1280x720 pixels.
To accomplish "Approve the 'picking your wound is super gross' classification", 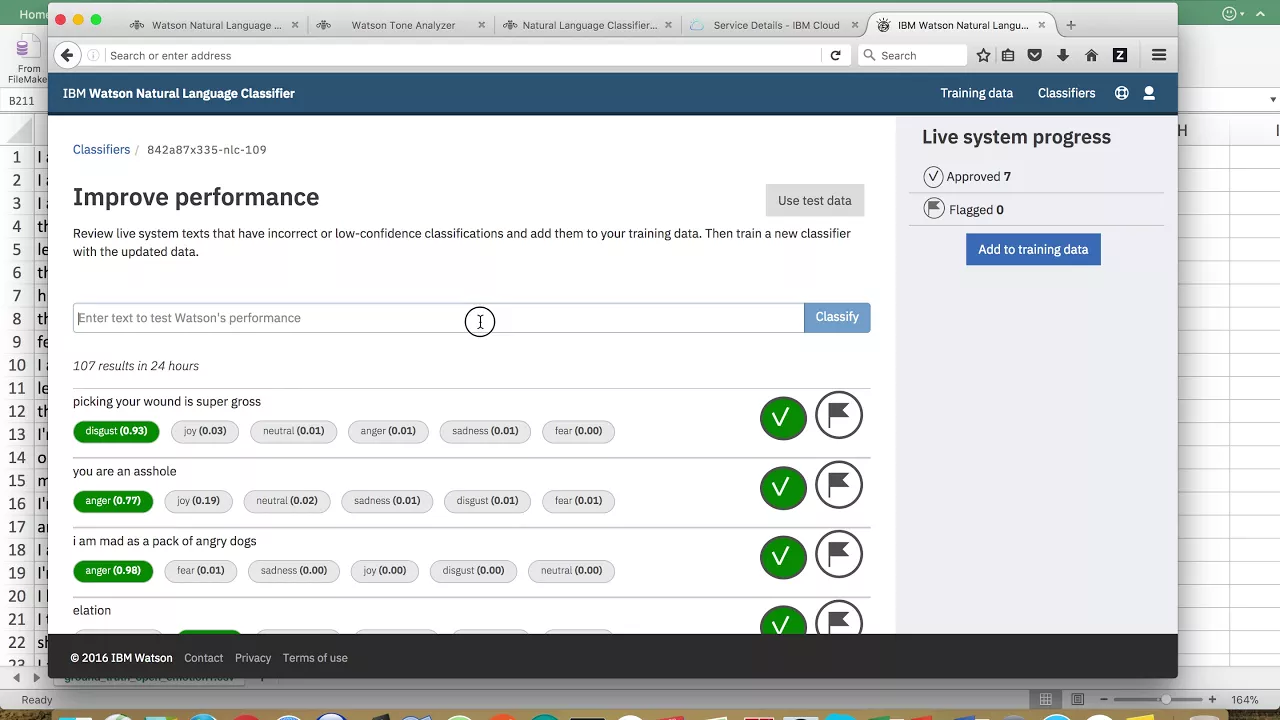I will click(783, 418).
